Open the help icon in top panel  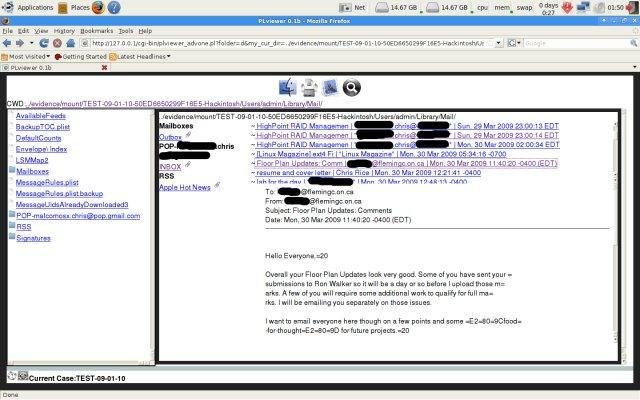click(114, 7)
